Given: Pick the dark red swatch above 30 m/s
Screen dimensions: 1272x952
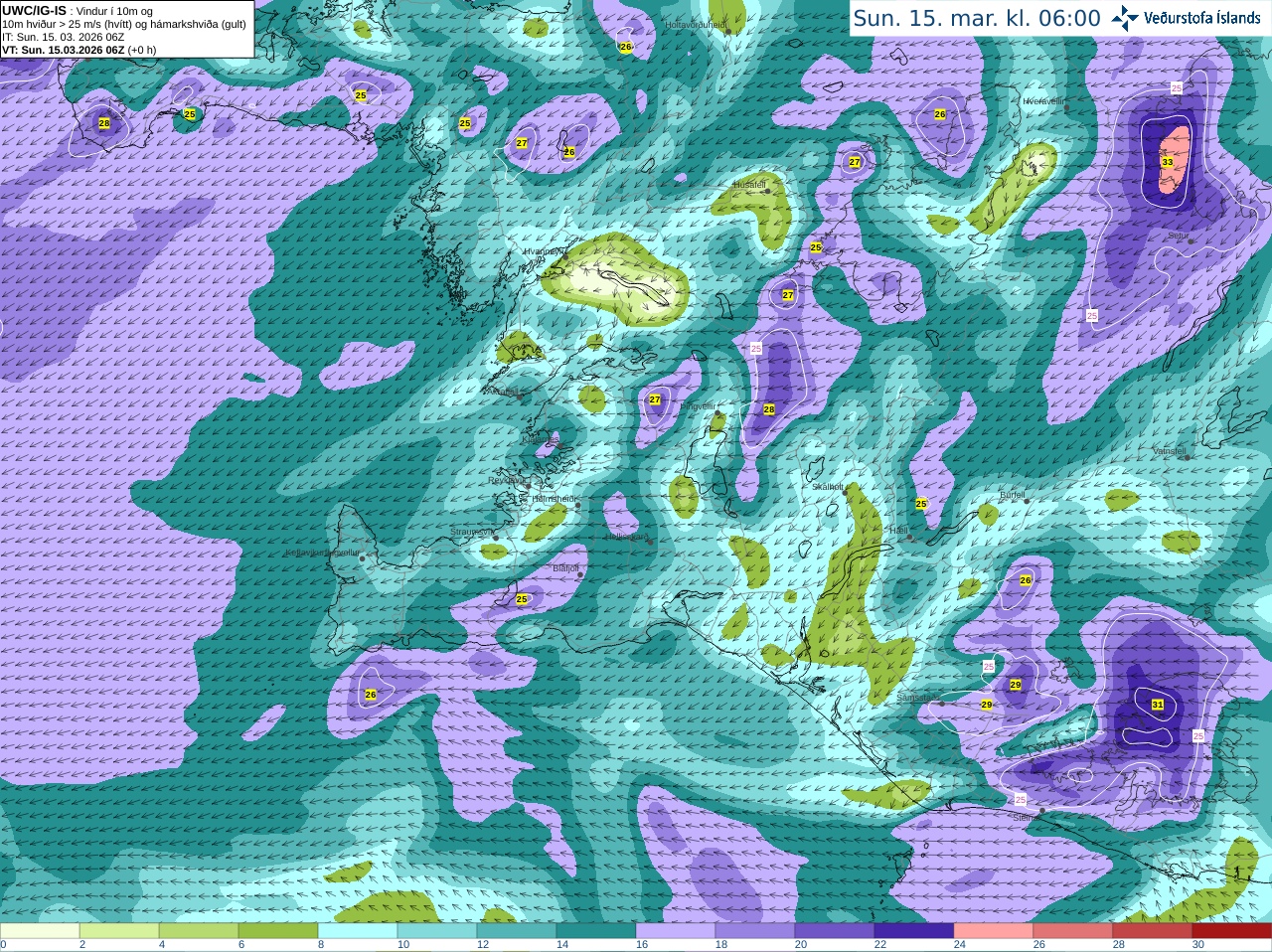Looking at the screenshot, I should [1232, 931].
